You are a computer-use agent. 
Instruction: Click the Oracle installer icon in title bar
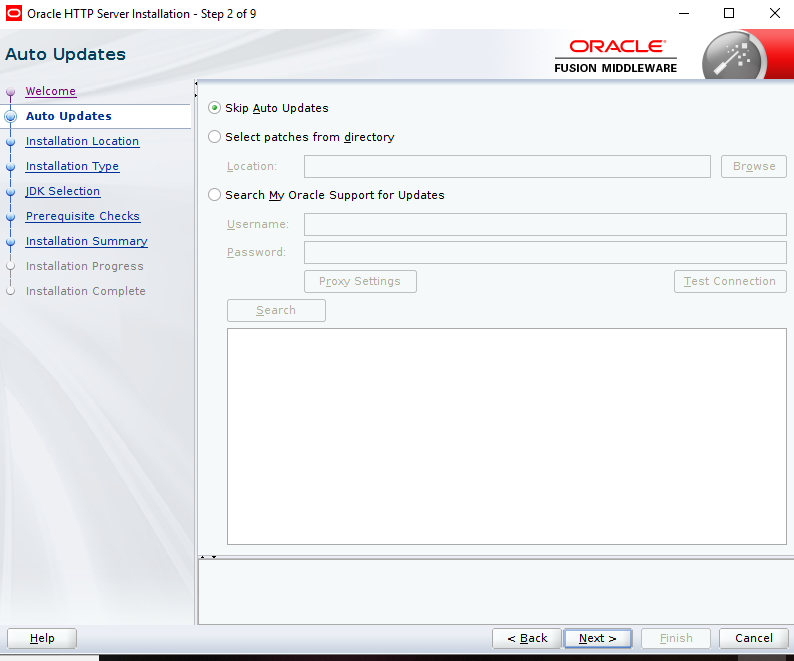[14, 13]
